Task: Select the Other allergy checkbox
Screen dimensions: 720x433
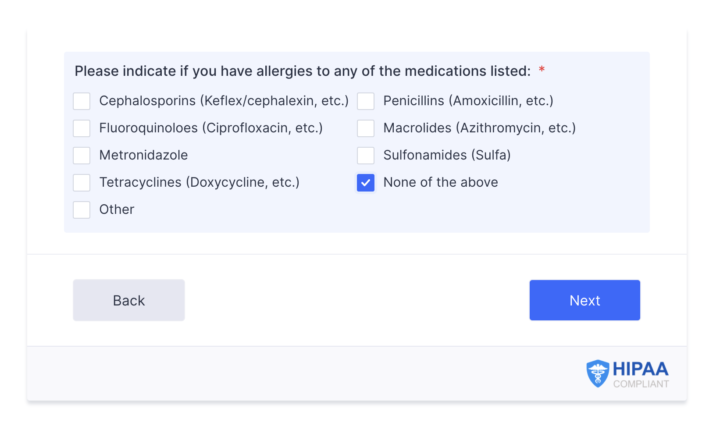Action: tap(82, 209)
